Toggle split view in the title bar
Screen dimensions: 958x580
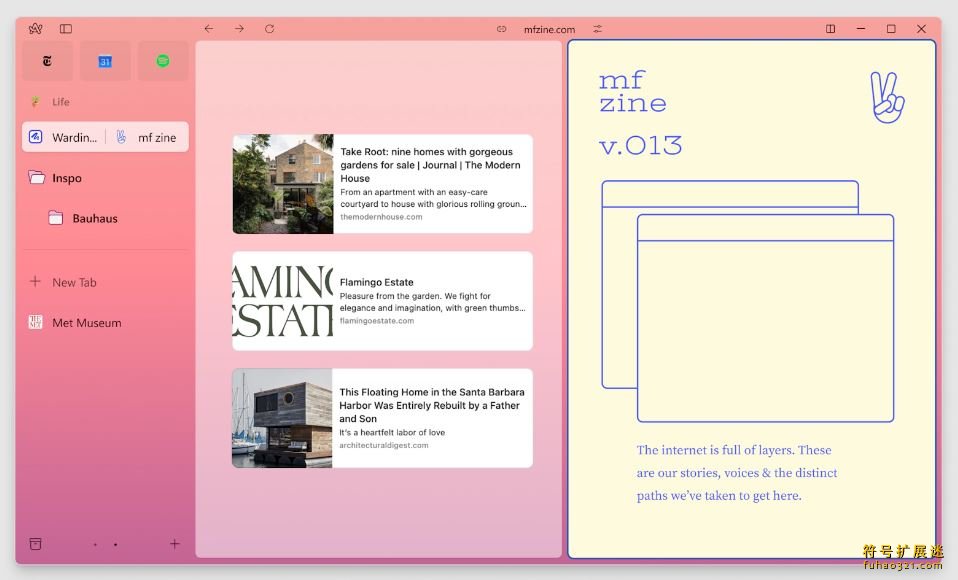[830, 29]
